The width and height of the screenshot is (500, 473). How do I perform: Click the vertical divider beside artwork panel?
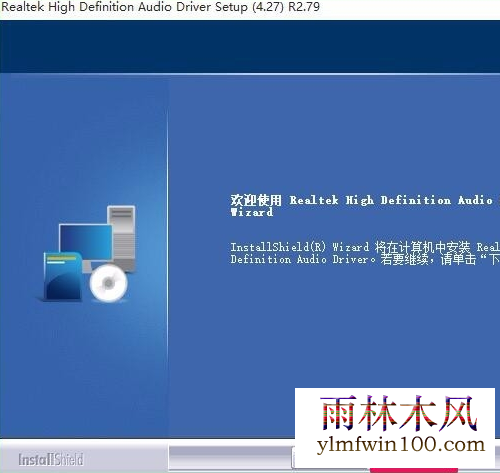(x=168, y=256)
